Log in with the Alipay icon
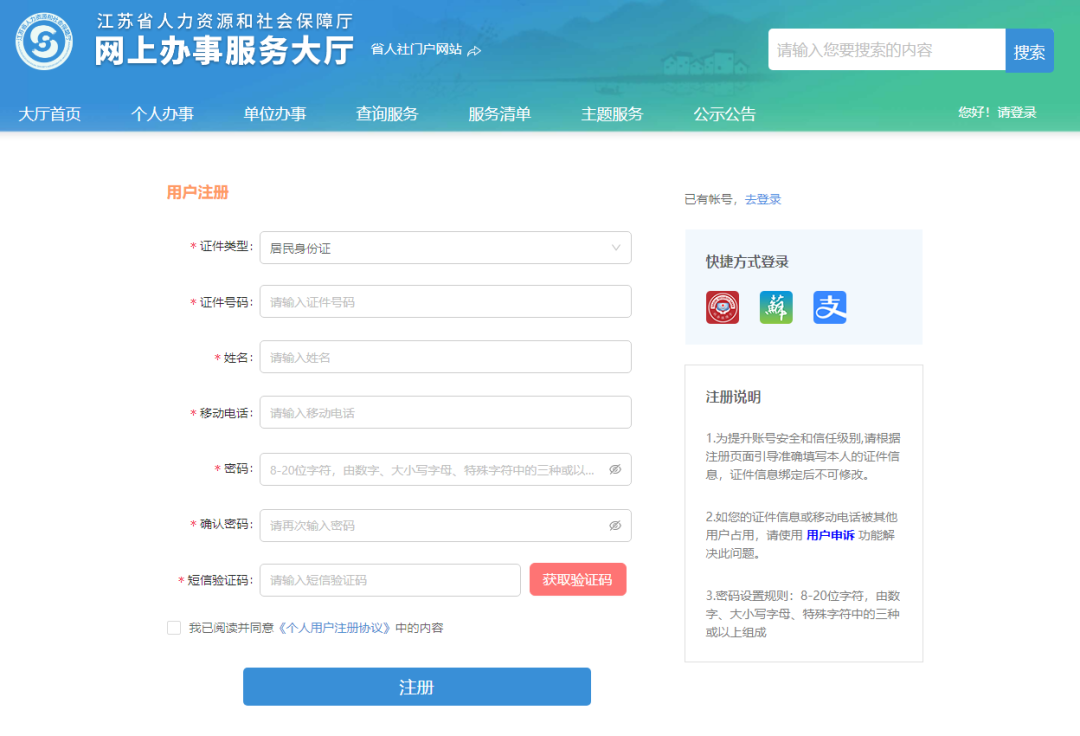Screen dimensions: 1080x736 coord(829,307)
